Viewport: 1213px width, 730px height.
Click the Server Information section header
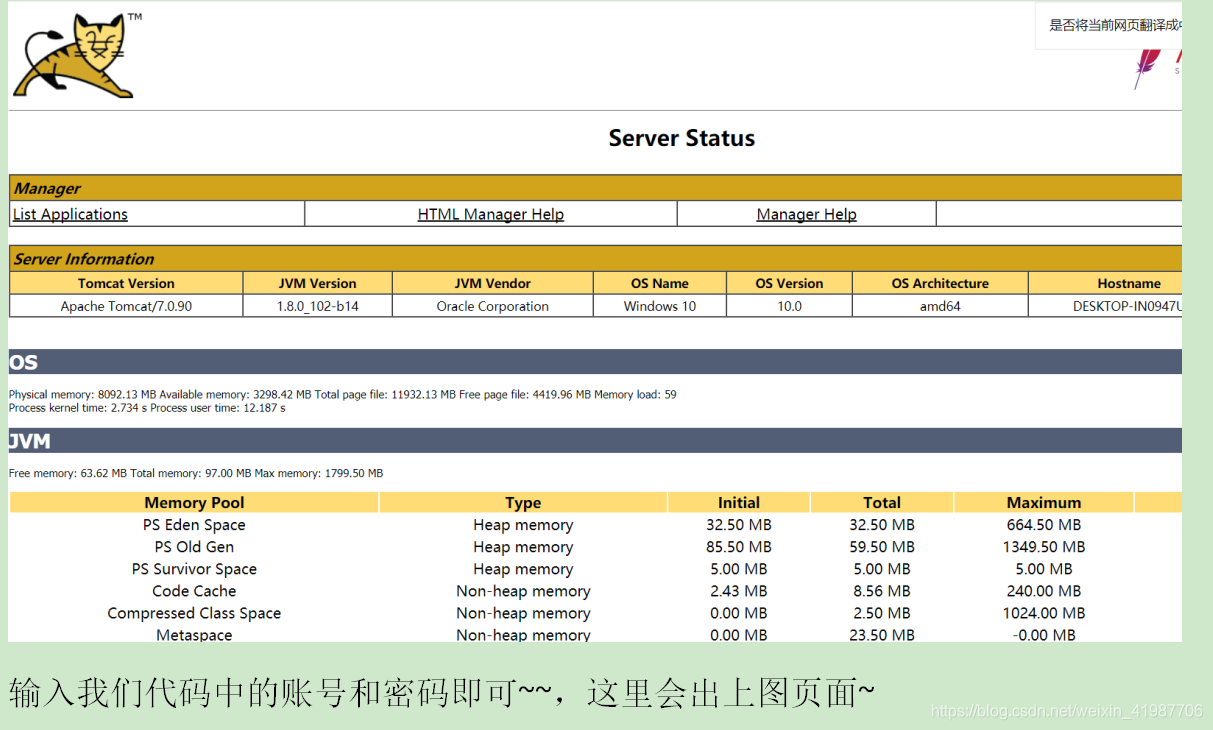(596, 258)
